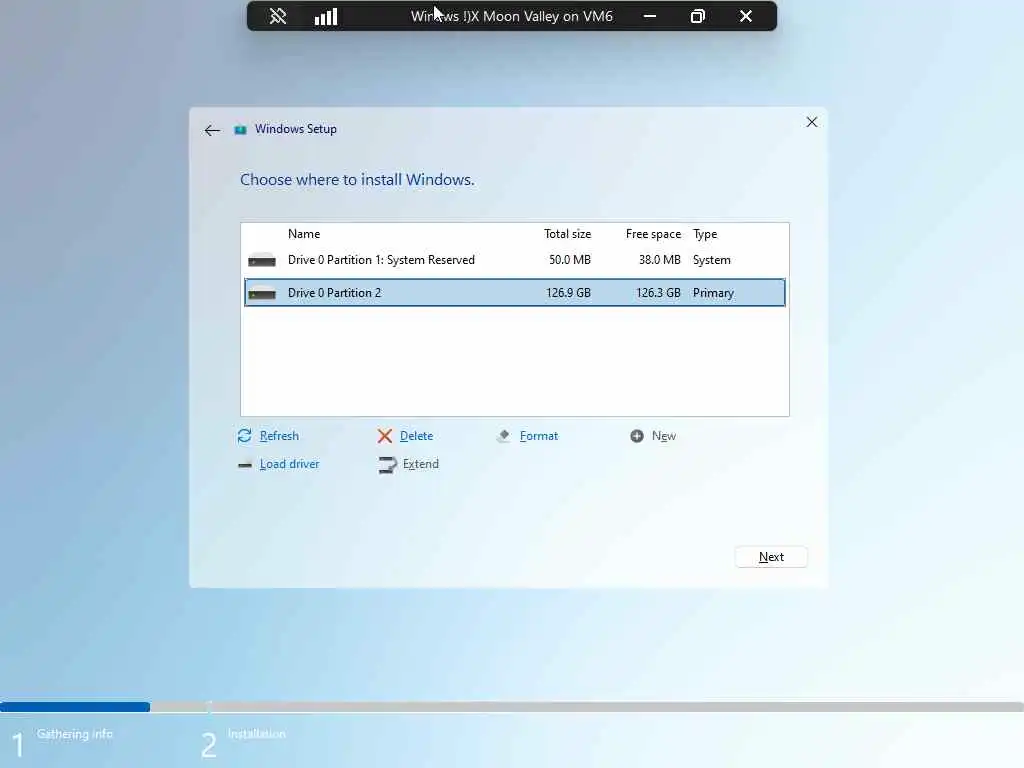The width and height of the screenshot is (1024, 768).
Task: Click the Total size column header
Action: 568,234
